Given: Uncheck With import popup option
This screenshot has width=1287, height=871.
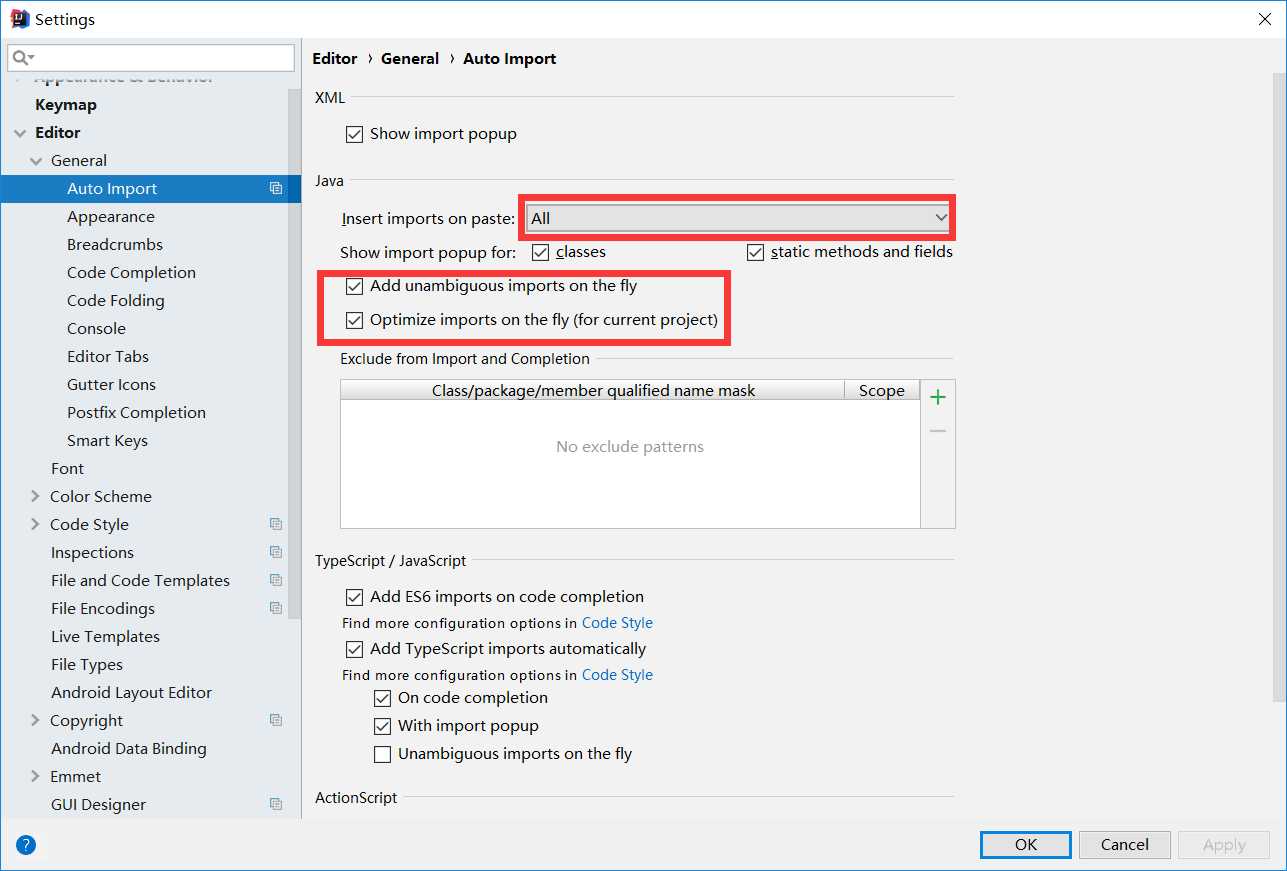Looking at the screenshot, I should [382, 726].
